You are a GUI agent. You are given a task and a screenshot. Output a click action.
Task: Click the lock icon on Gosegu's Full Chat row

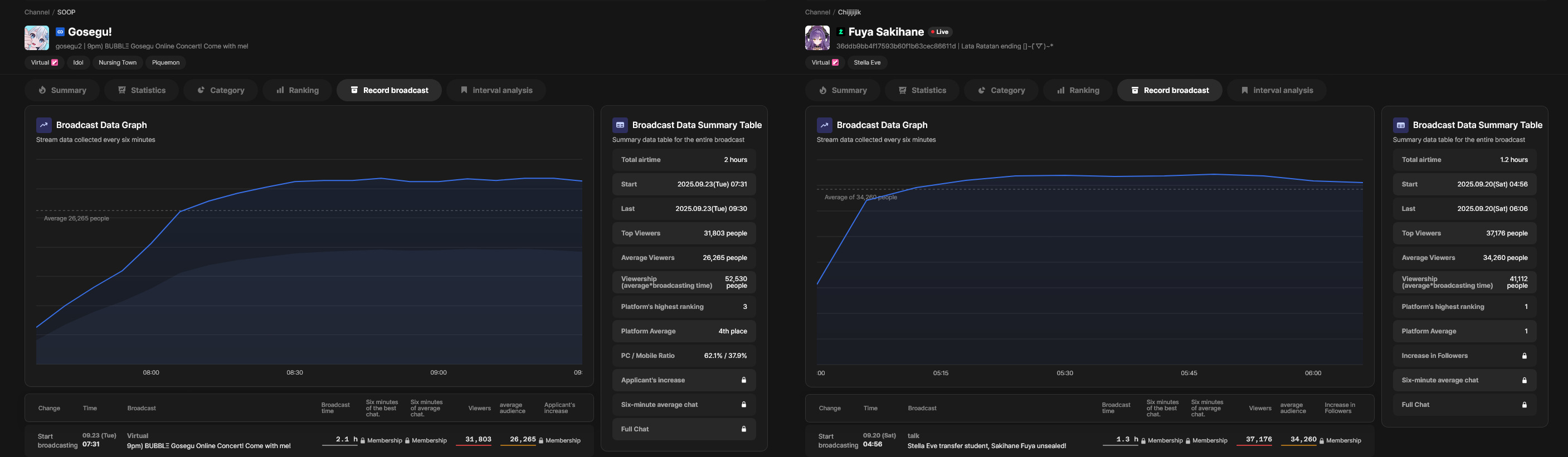[x=743, y=429]
